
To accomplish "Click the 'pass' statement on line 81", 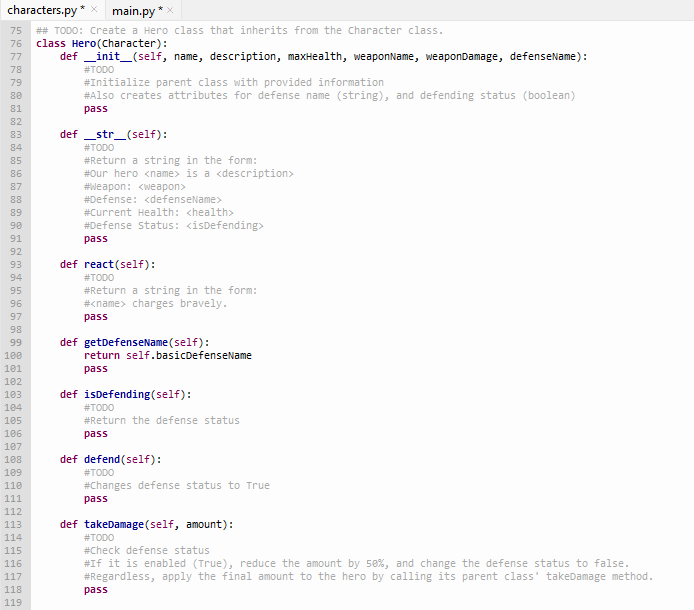I will (x=96, y=109).
